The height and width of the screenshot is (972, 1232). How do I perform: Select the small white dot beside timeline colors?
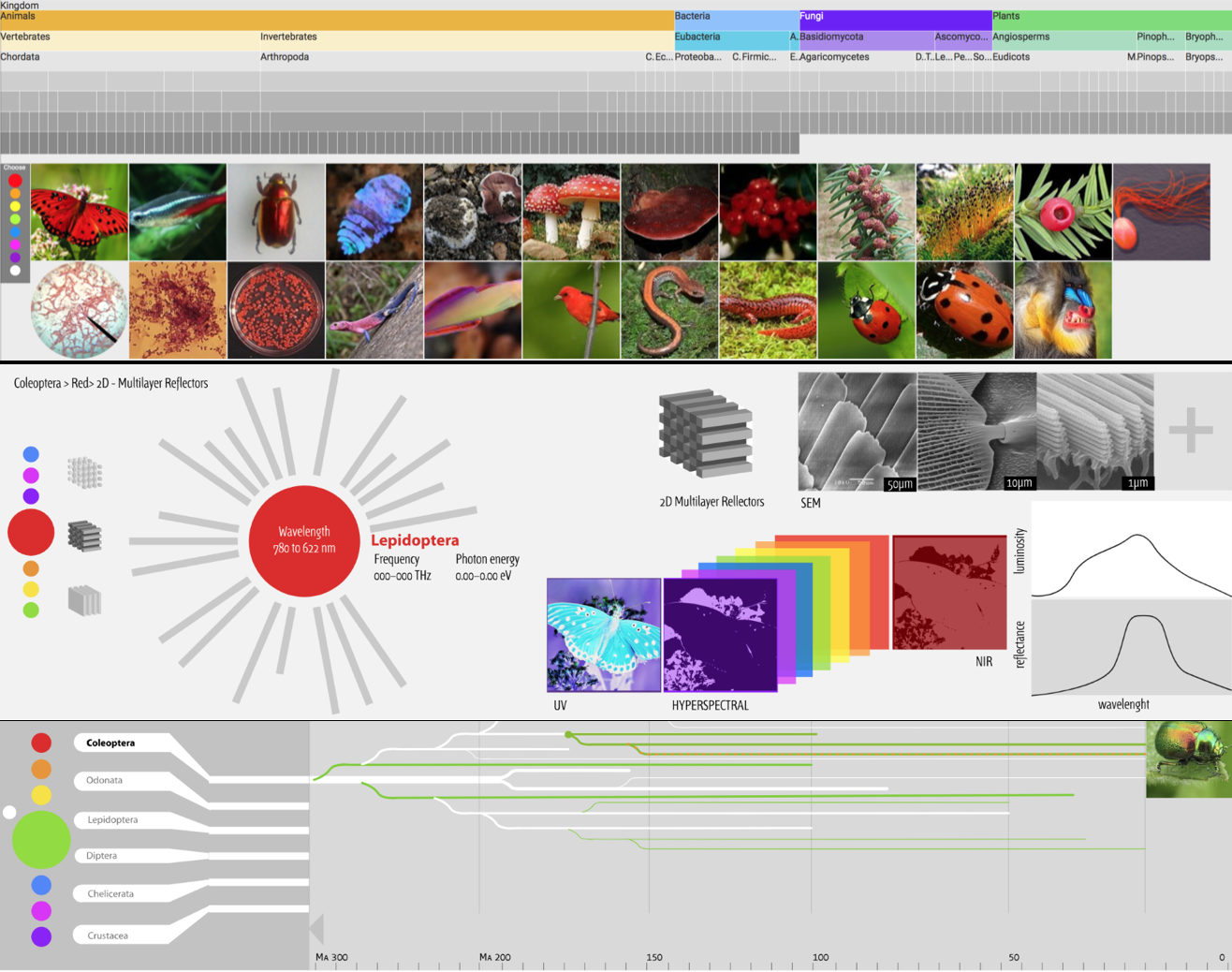coord(9,812)
